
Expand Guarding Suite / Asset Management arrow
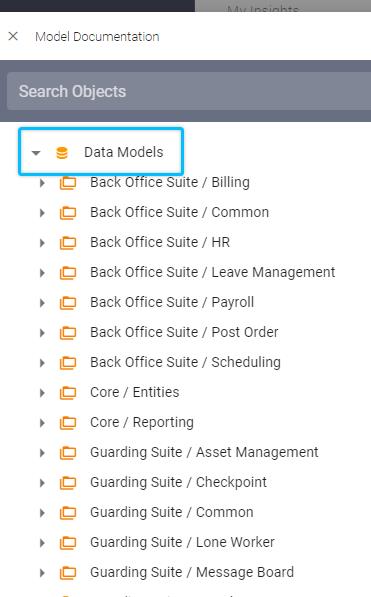[42, 453]
